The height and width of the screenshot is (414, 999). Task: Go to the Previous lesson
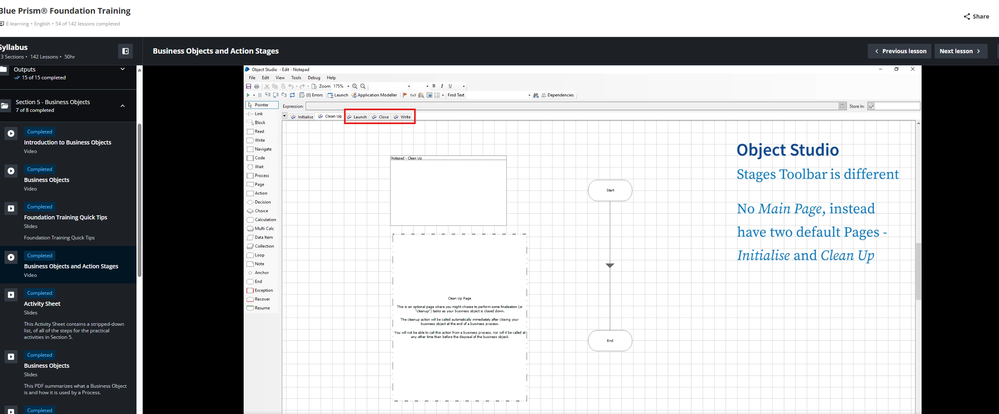(900, 51)
